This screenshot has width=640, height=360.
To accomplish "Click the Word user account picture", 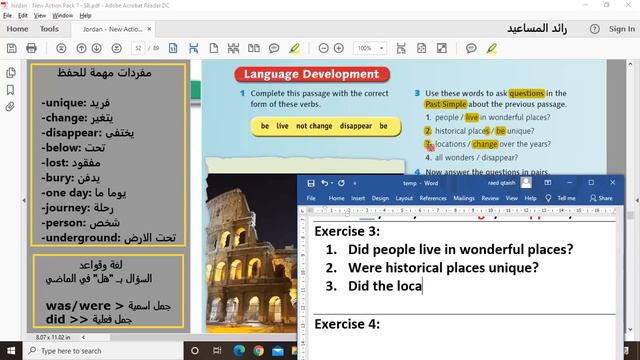I will pos(526,182).
